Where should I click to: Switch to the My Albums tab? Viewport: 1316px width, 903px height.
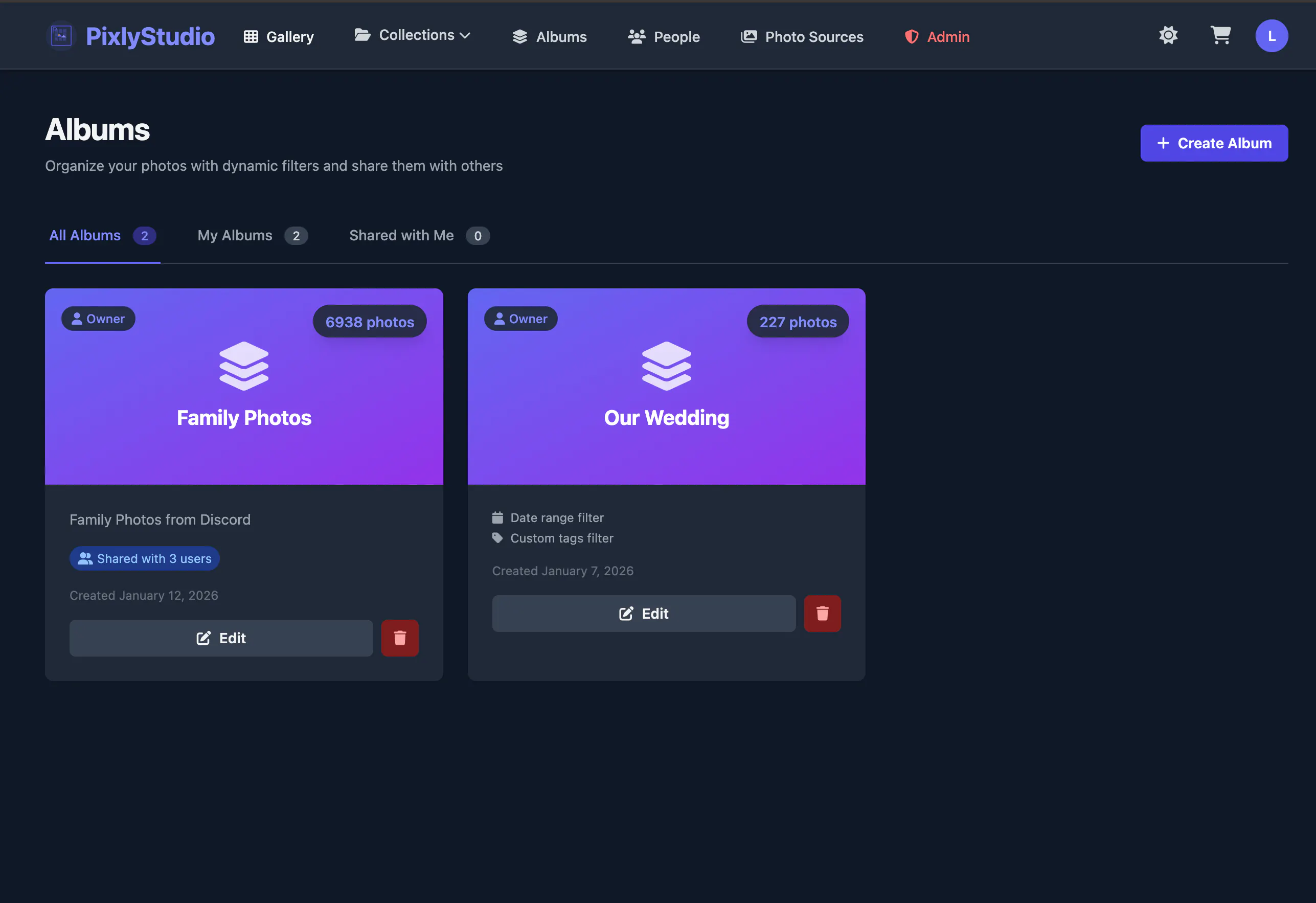pos(253,236)
